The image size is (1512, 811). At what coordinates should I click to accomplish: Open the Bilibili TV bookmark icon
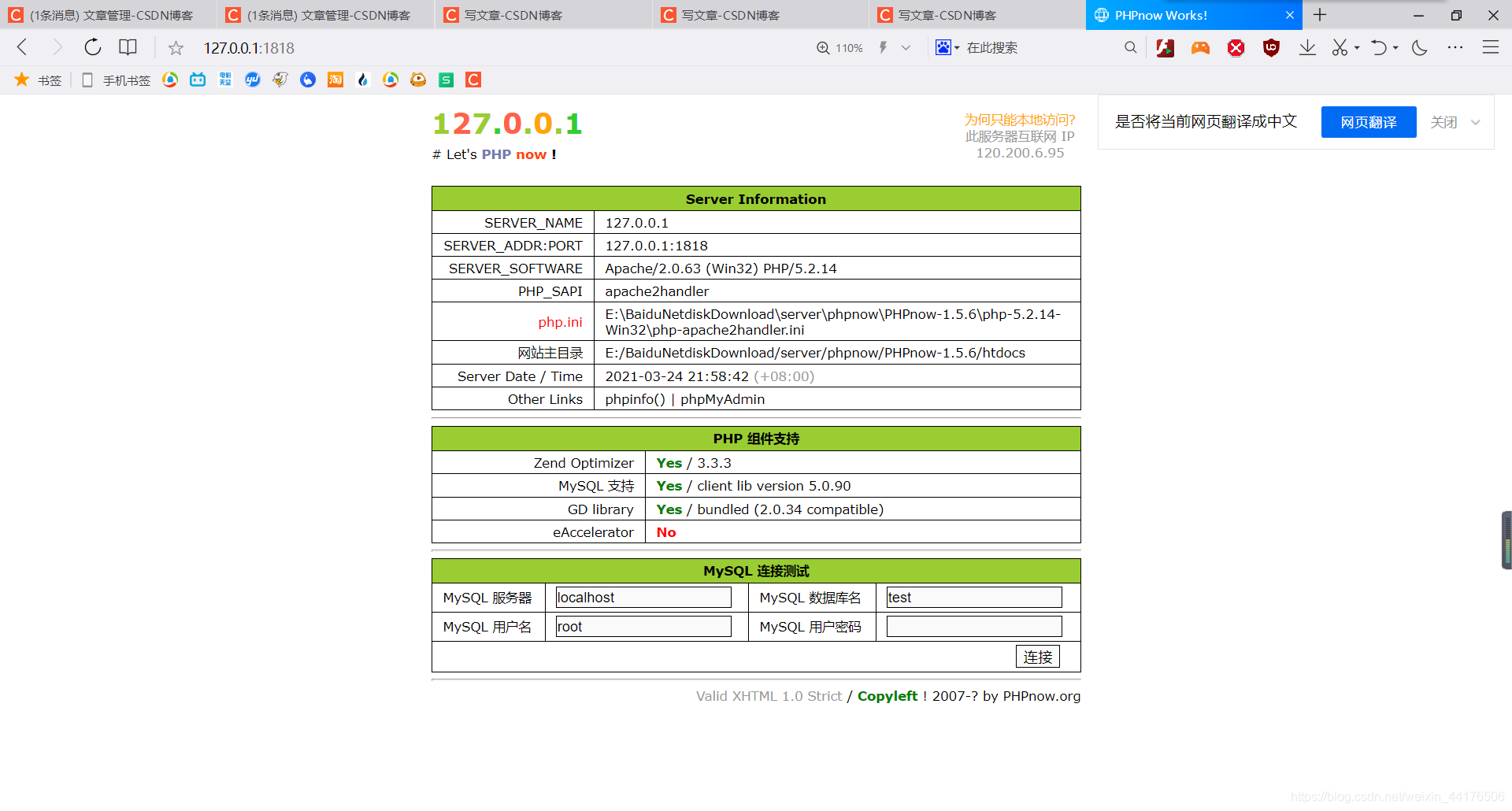(x=198, y=80)
